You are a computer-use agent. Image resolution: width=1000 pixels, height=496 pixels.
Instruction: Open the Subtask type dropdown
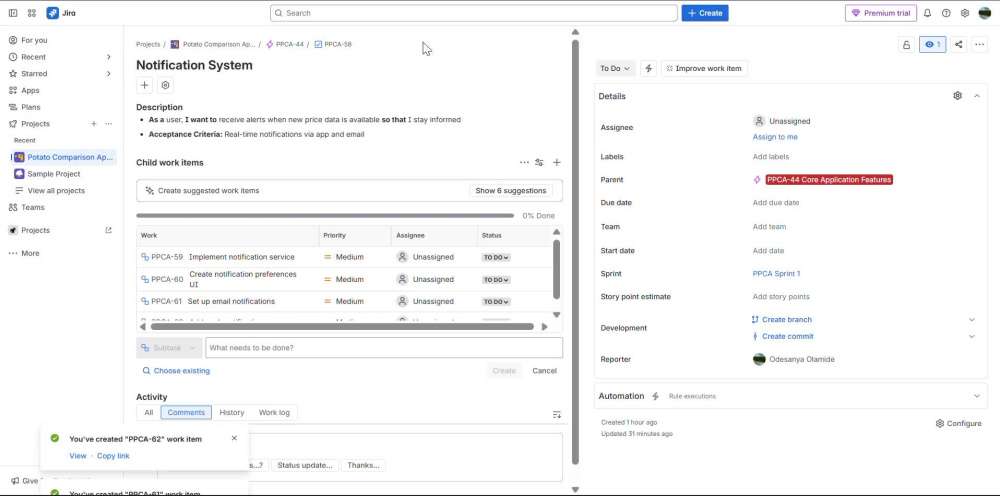169,348
